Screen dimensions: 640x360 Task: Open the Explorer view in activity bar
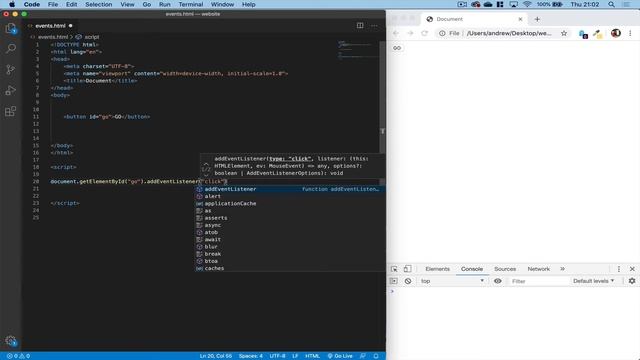click(11, 28)
